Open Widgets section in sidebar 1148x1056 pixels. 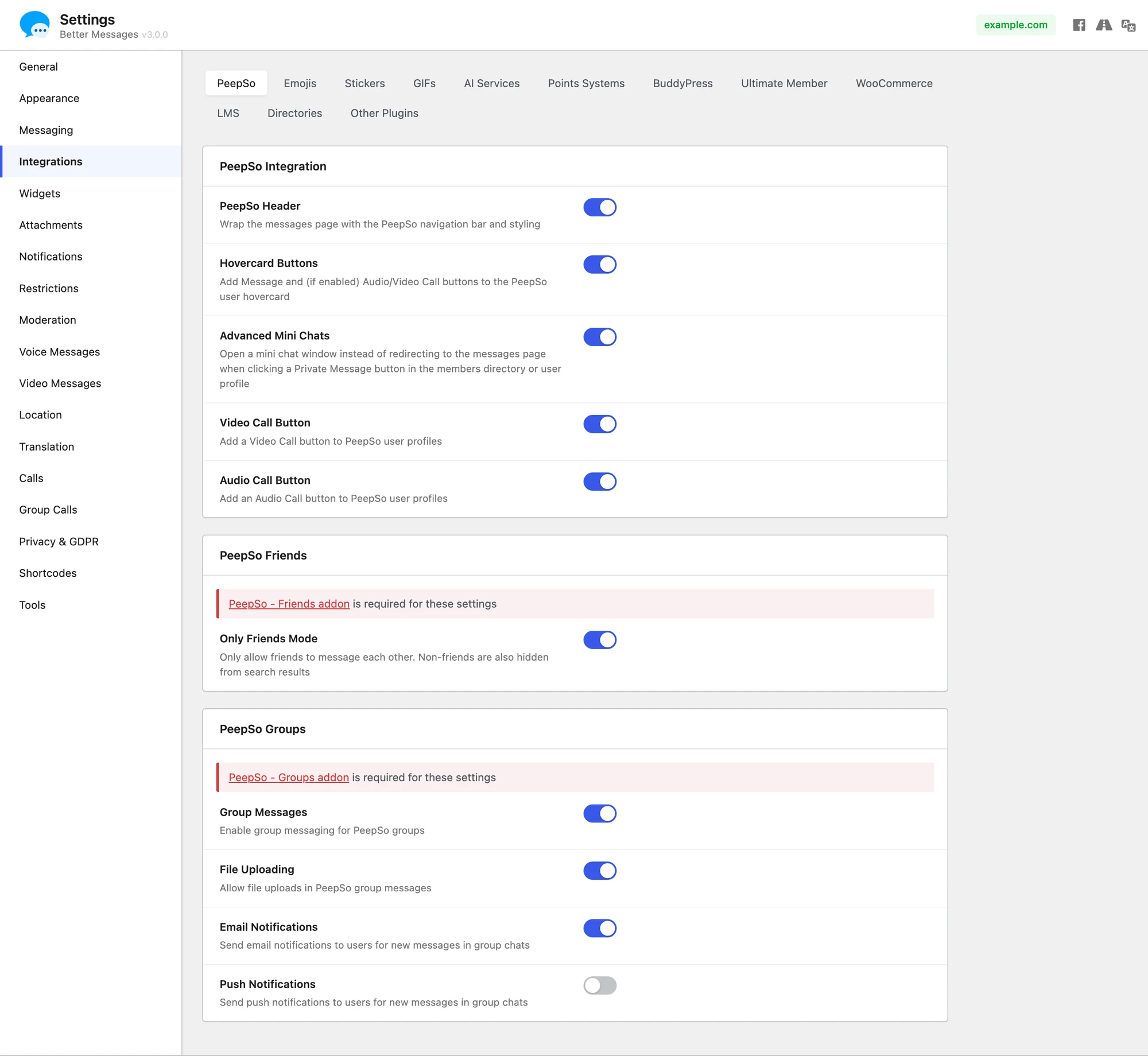pos(91,193)
